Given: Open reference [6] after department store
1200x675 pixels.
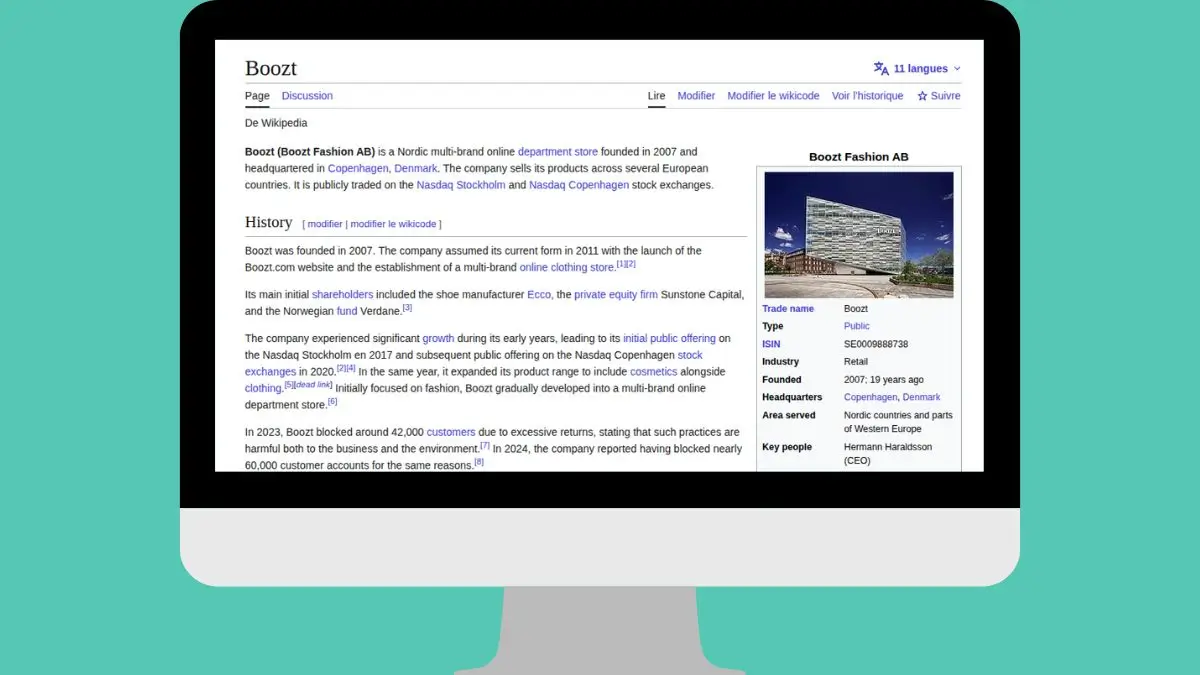Looking at the screenshot, I should 332,401.
